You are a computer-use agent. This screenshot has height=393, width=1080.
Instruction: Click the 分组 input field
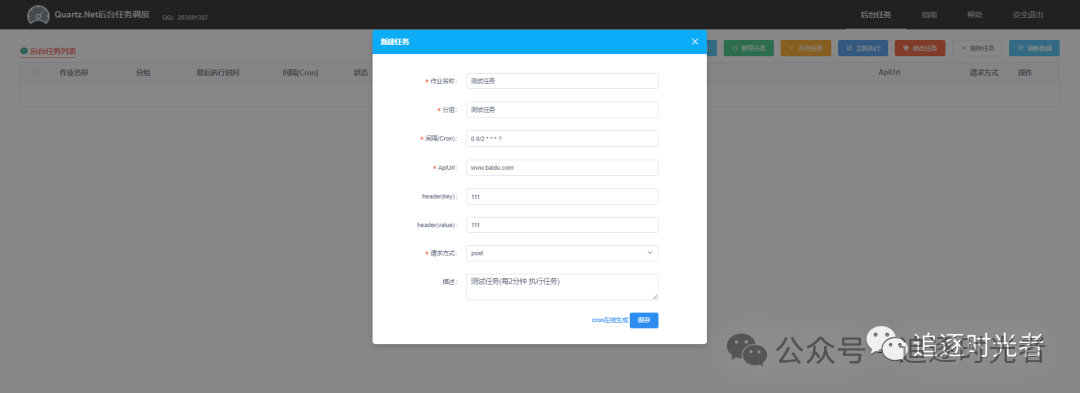click(562, 109)
